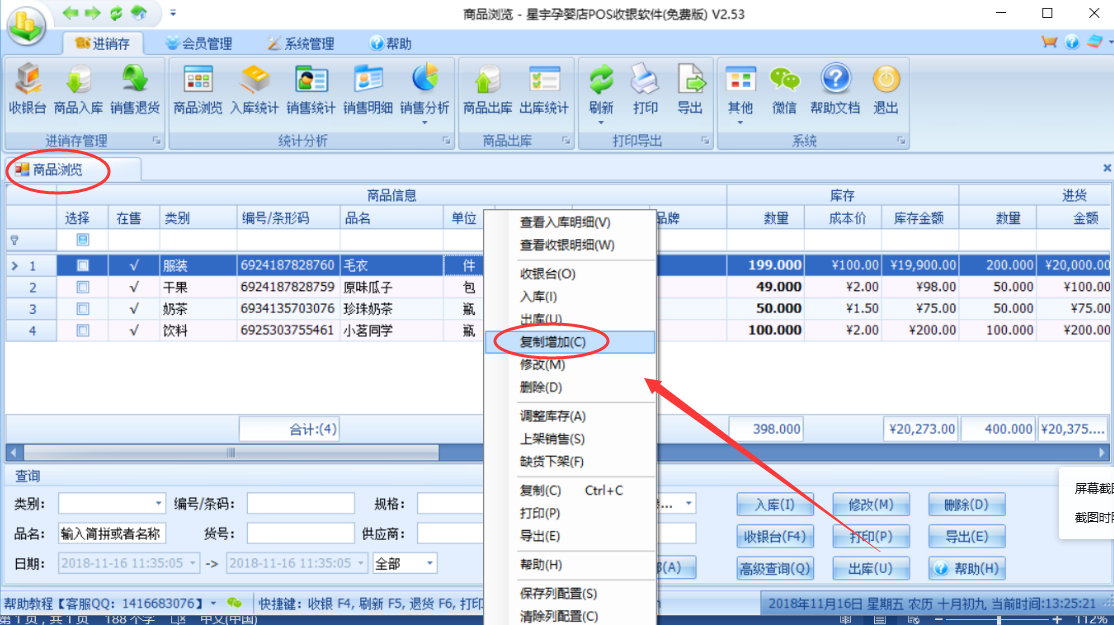Open 出库统计 statistics

coord(544,89)
